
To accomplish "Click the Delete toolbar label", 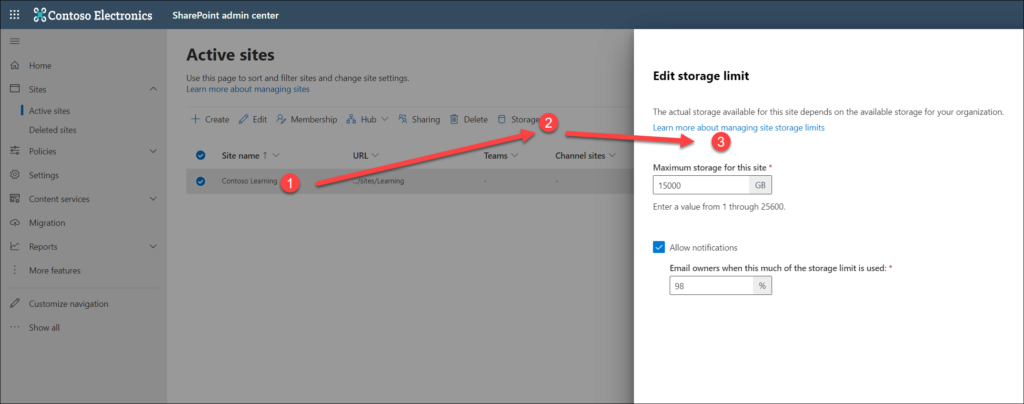I will pos(475,119).
